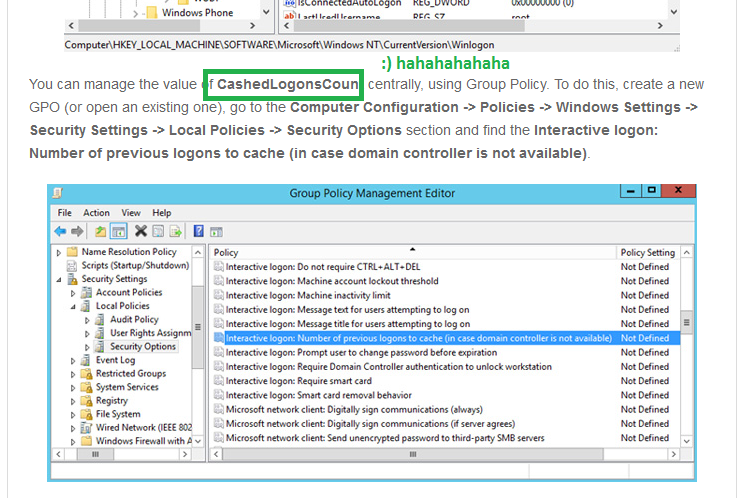
Task: Click the Registry folder lock icon
Action: coord(86,400)
